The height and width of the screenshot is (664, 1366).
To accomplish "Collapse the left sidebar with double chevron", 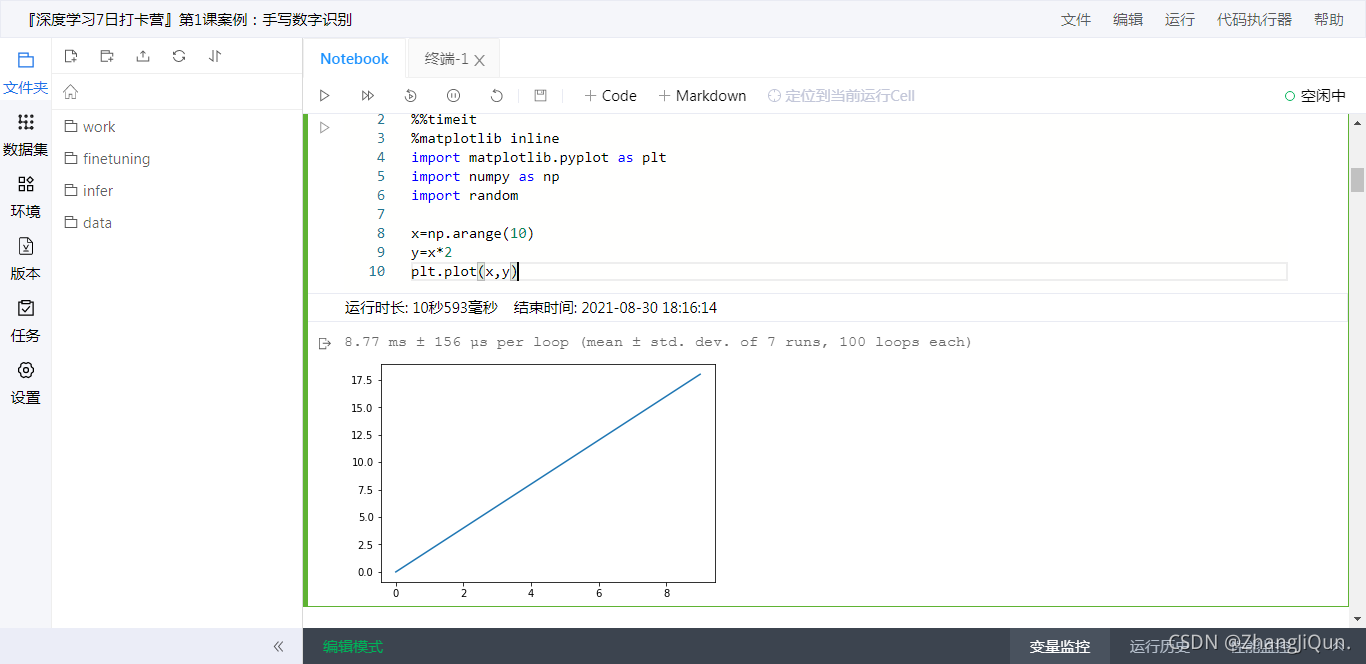I will (279, 646).
